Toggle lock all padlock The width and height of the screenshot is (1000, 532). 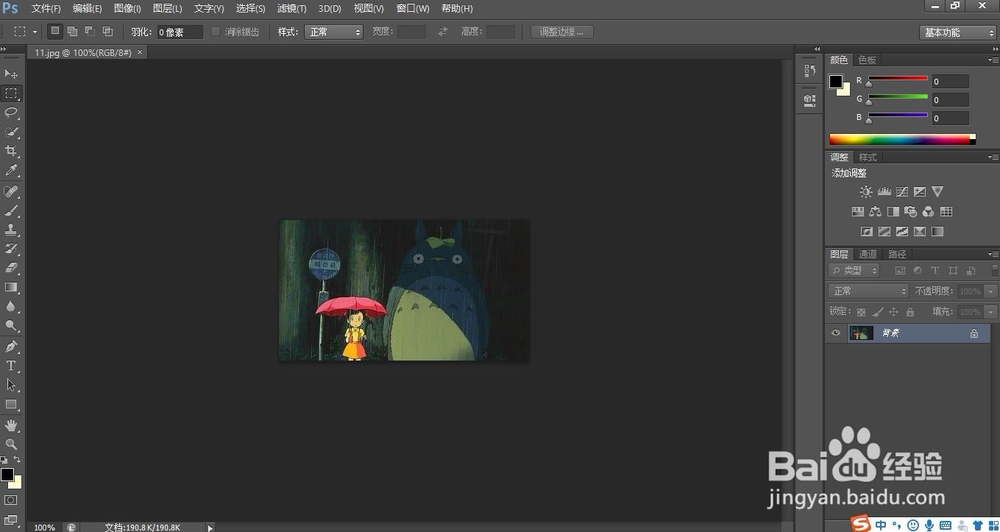pyautogui.click(x=910, y=312)
